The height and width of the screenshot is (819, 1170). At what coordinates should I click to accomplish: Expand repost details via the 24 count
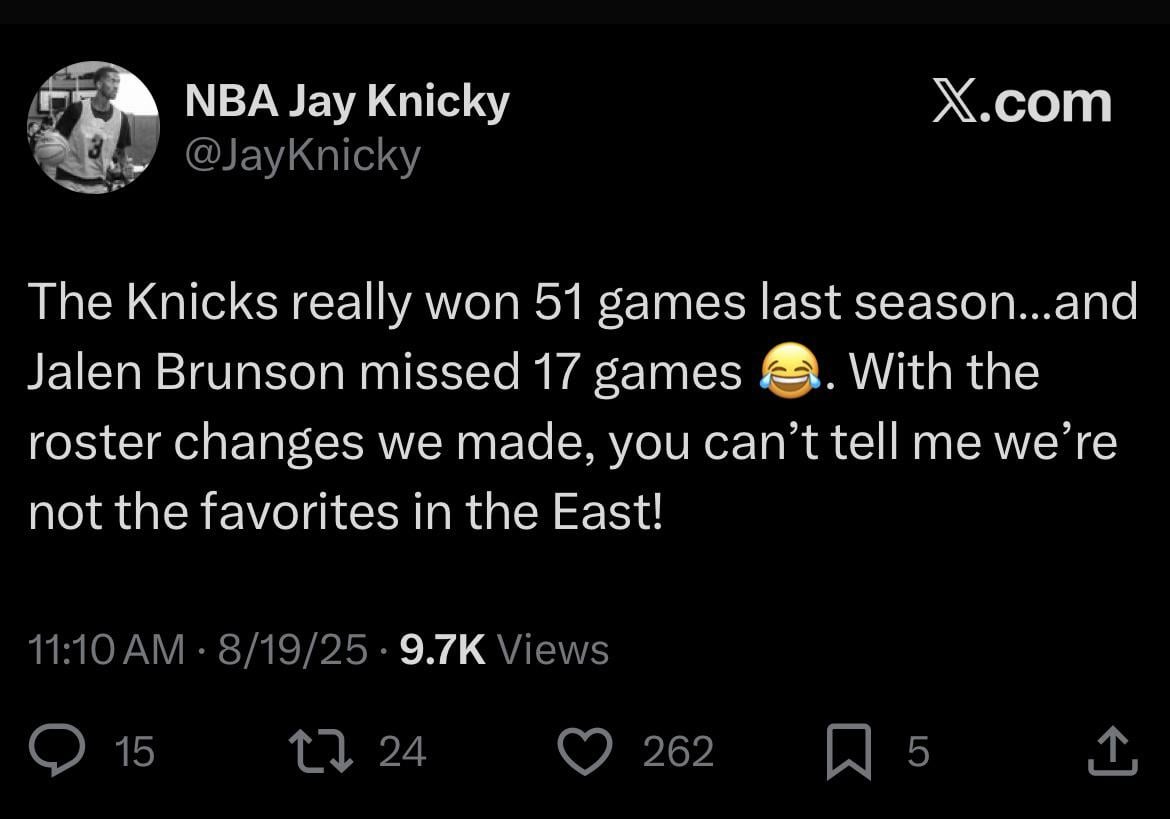(401, 752)
